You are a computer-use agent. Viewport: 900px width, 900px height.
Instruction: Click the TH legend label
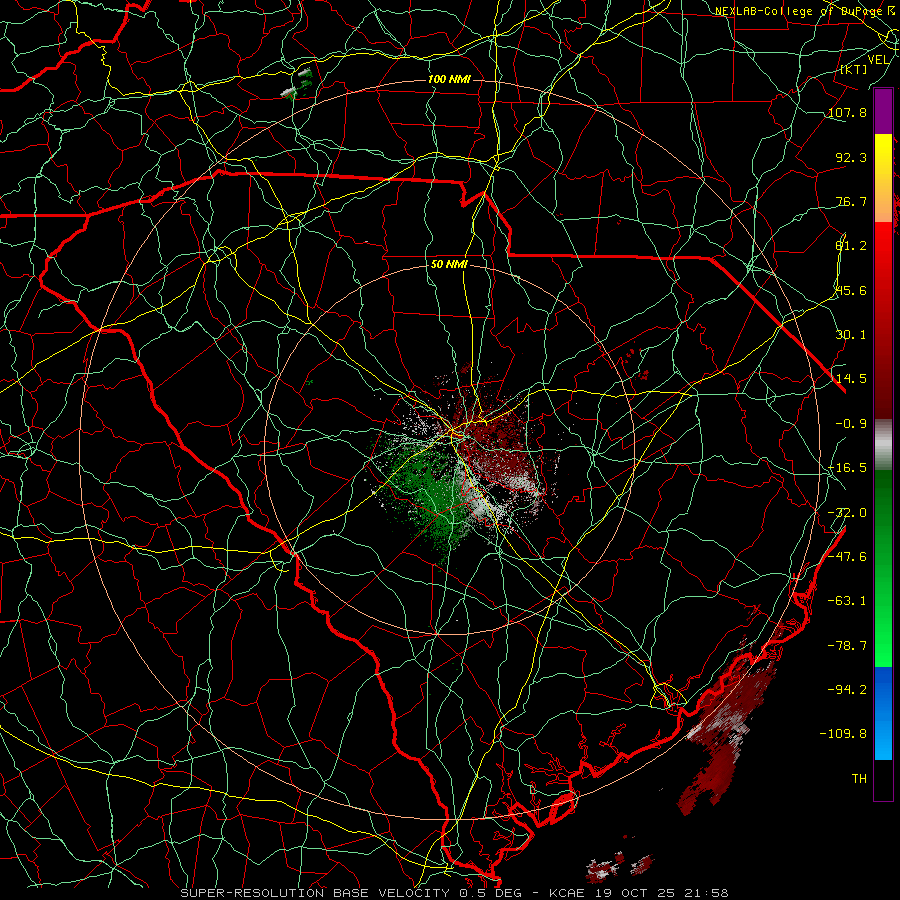[859, 779]
